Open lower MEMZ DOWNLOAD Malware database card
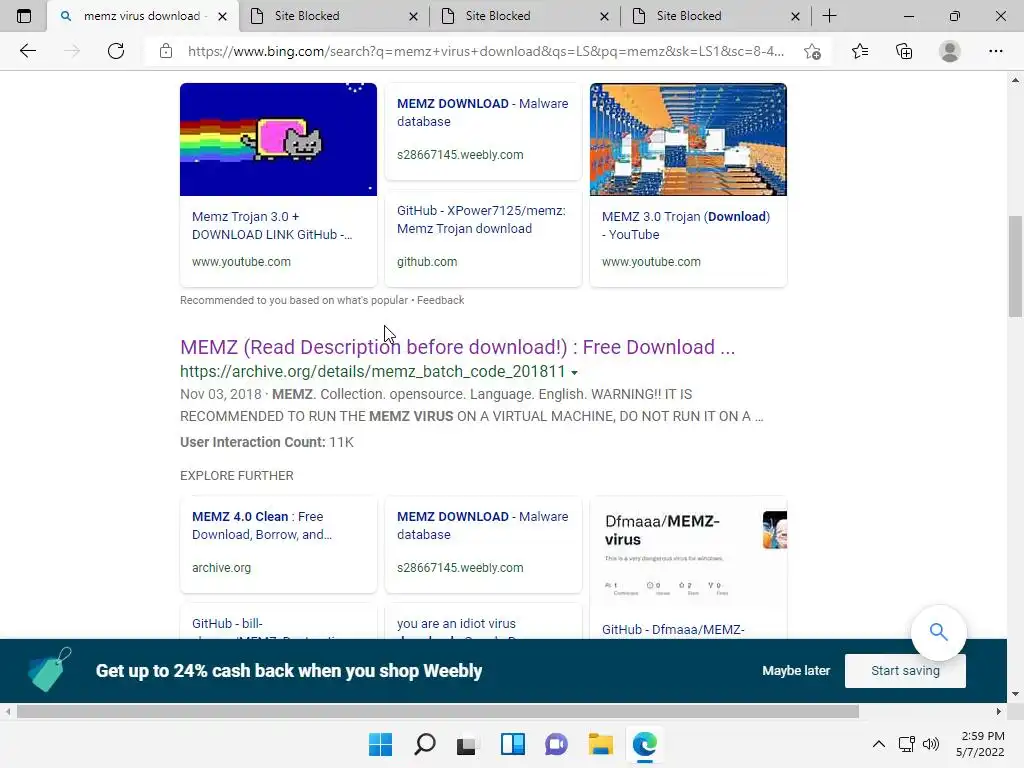This screenshot has height=768, width=1024. pos(483,544)
